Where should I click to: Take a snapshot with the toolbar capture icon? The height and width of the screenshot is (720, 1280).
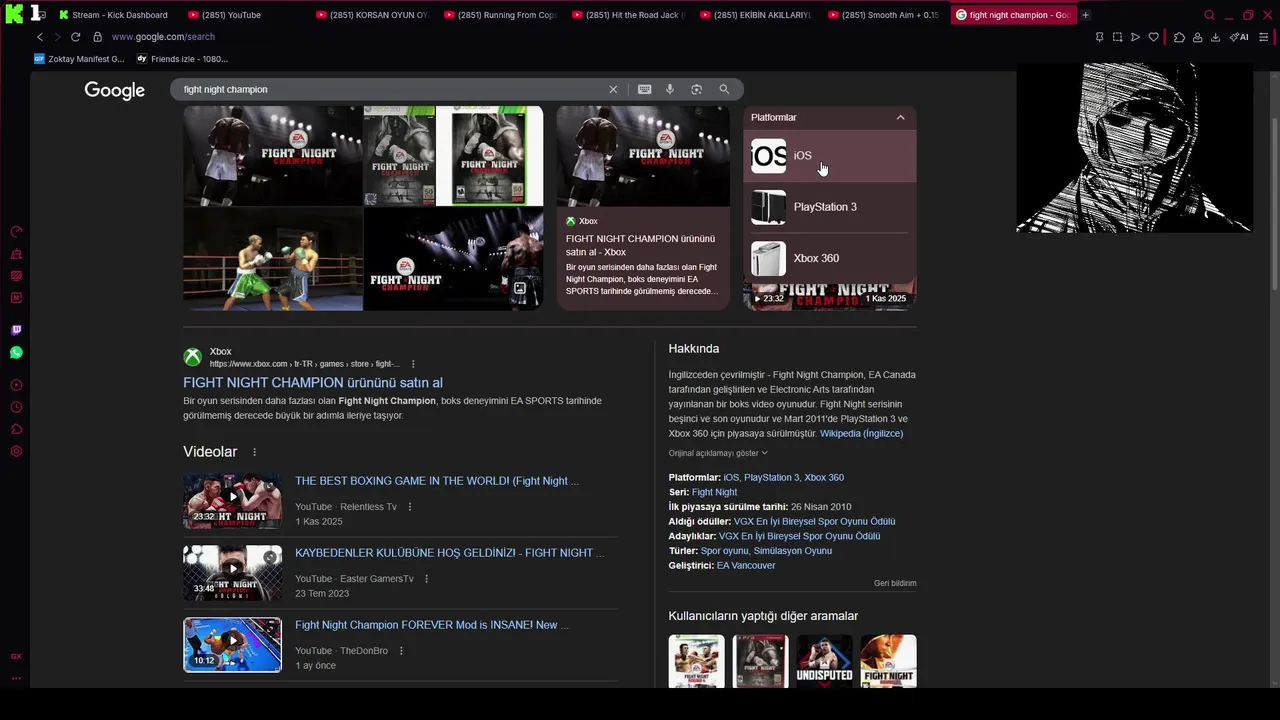[x=1117, y=37]
